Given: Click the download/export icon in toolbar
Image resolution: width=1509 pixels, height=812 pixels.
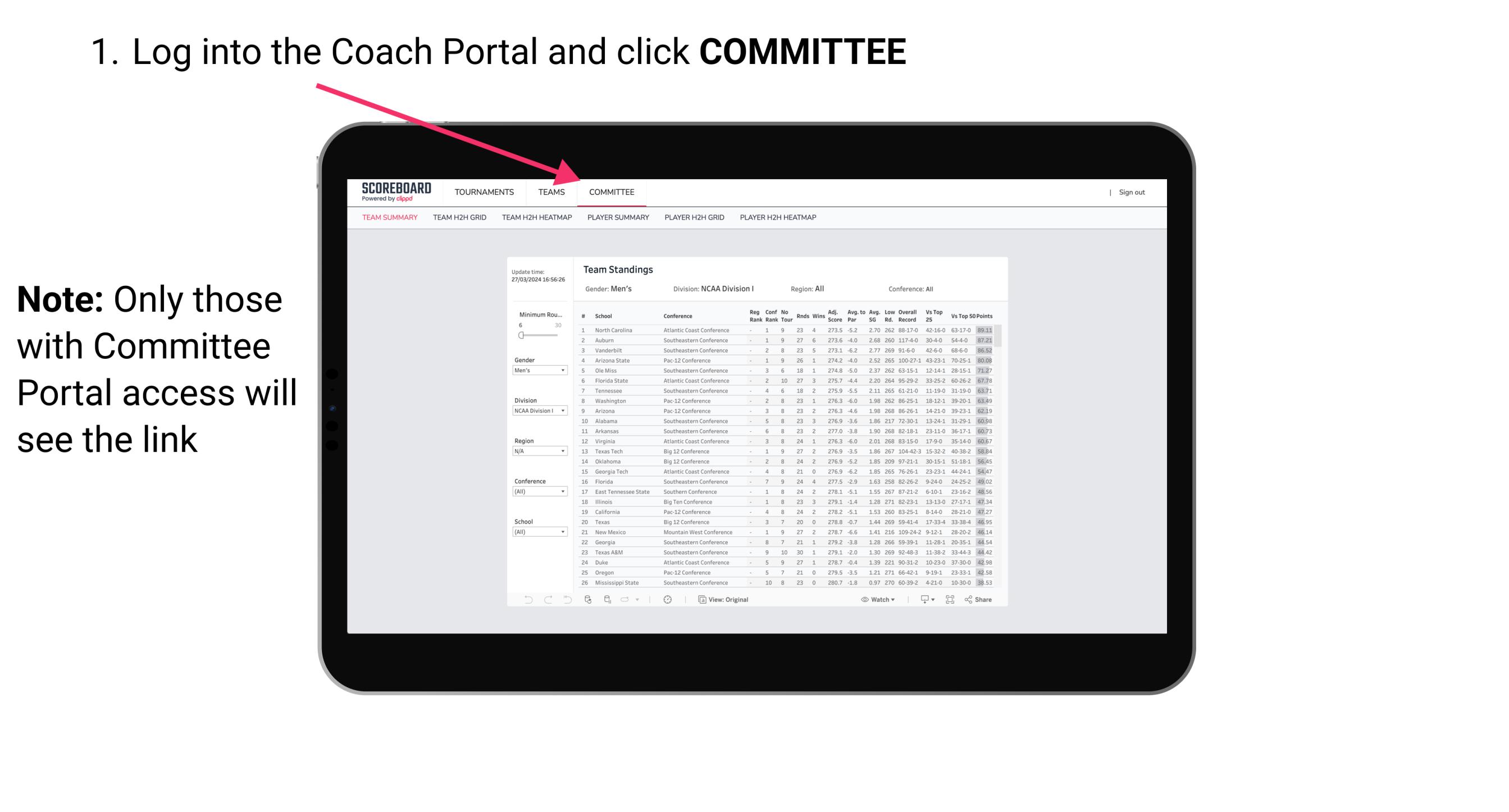Looking at the screenshot, I should pos(920,600).
